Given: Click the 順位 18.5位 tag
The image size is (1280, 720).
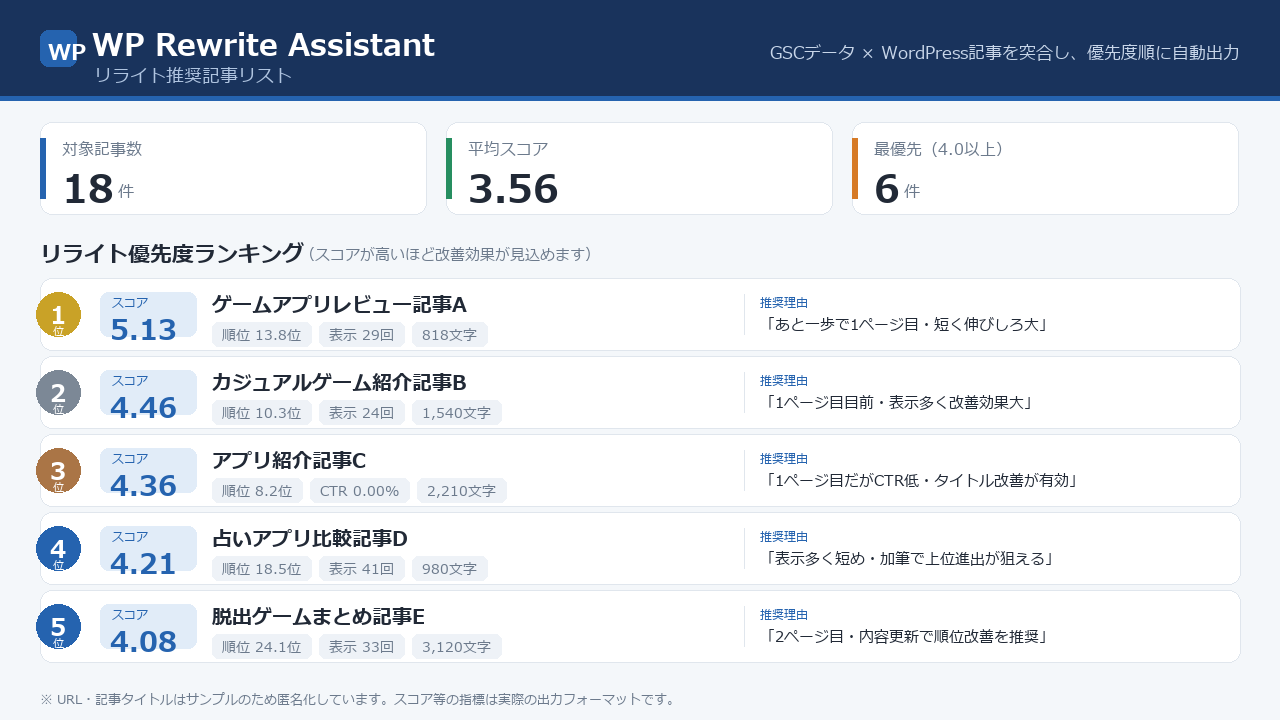Looking at the screenshot, I should coord(262,569).
